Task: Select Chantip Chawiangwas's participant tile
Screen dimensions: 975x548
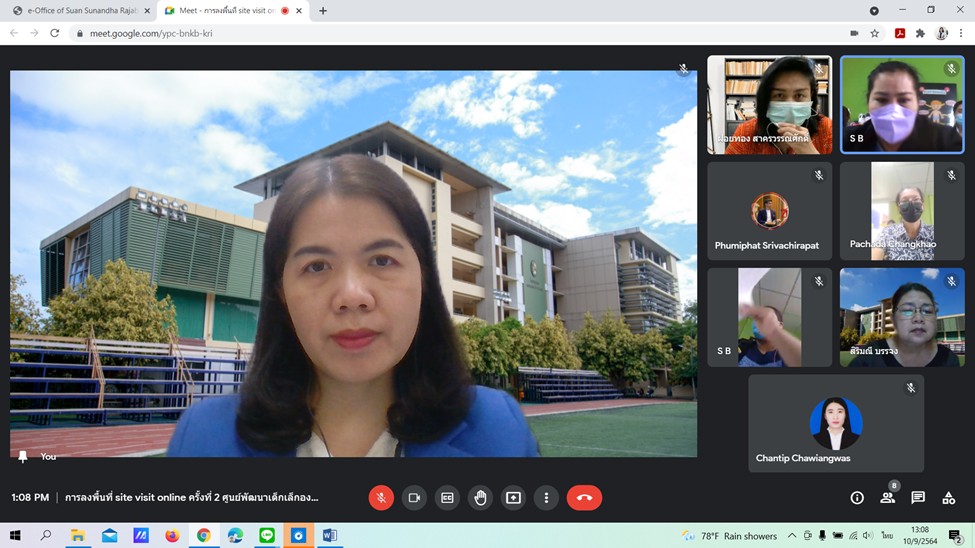Action: pos(836,423)
